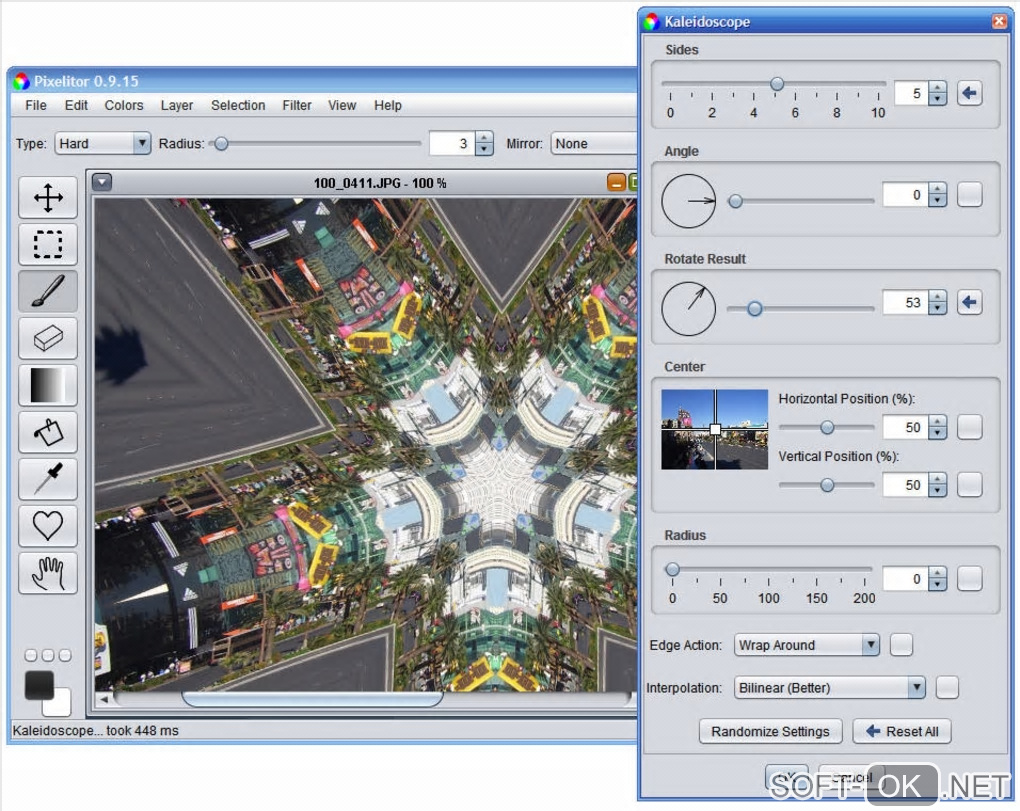The image size is (1020, 811).
Task: Click the Rotate Result slider handle
Action: [755, 309]
